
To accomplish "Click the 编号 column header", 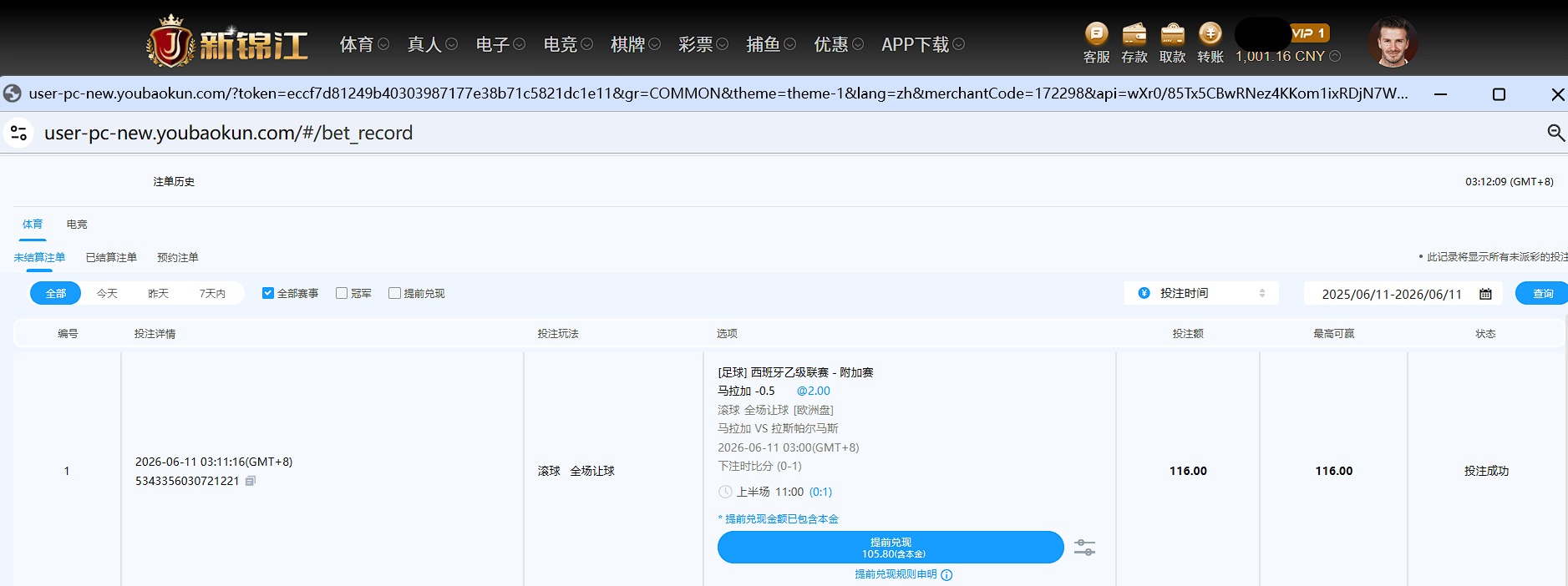I will (68, 333).
